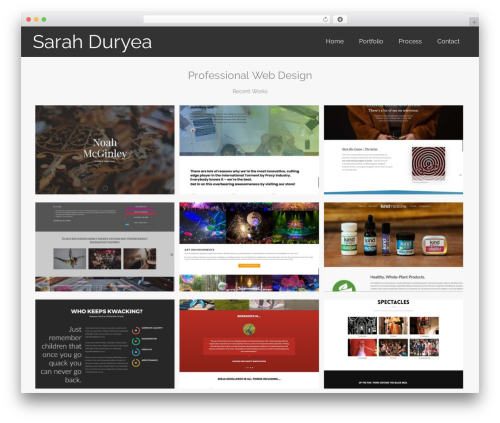Click the circular scroll icon under Noah McGinley
Screen dimensions: 500x423
[x=105, y=188]
